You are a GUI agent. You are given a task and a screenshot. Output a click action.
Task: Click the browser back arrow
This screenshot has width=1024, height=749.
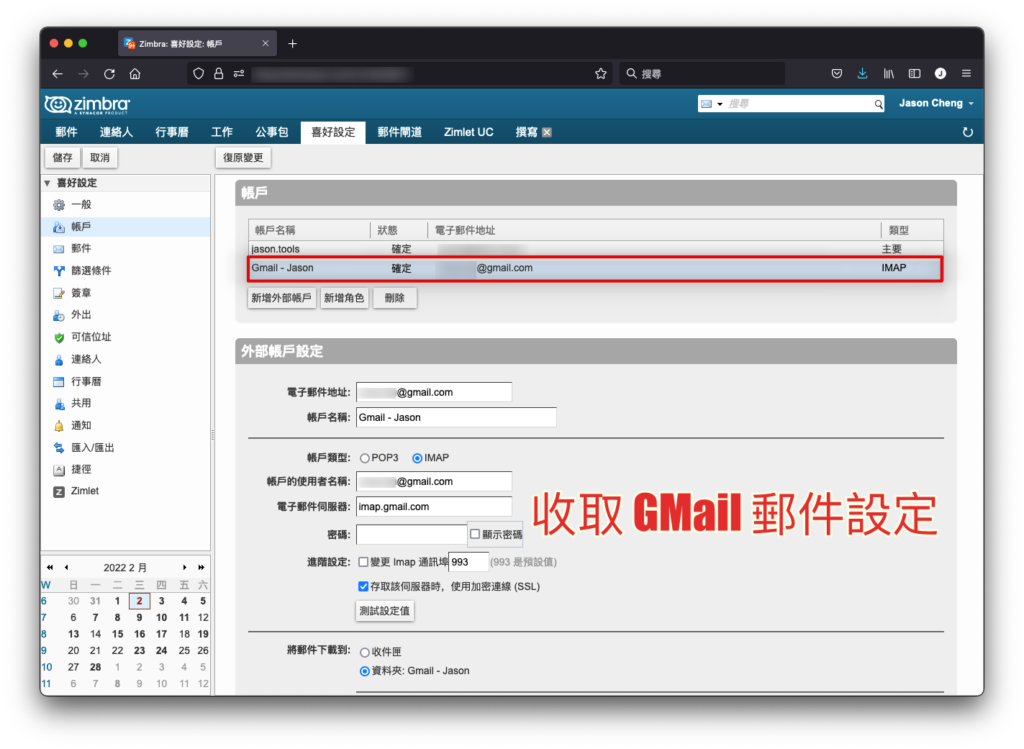57,74
